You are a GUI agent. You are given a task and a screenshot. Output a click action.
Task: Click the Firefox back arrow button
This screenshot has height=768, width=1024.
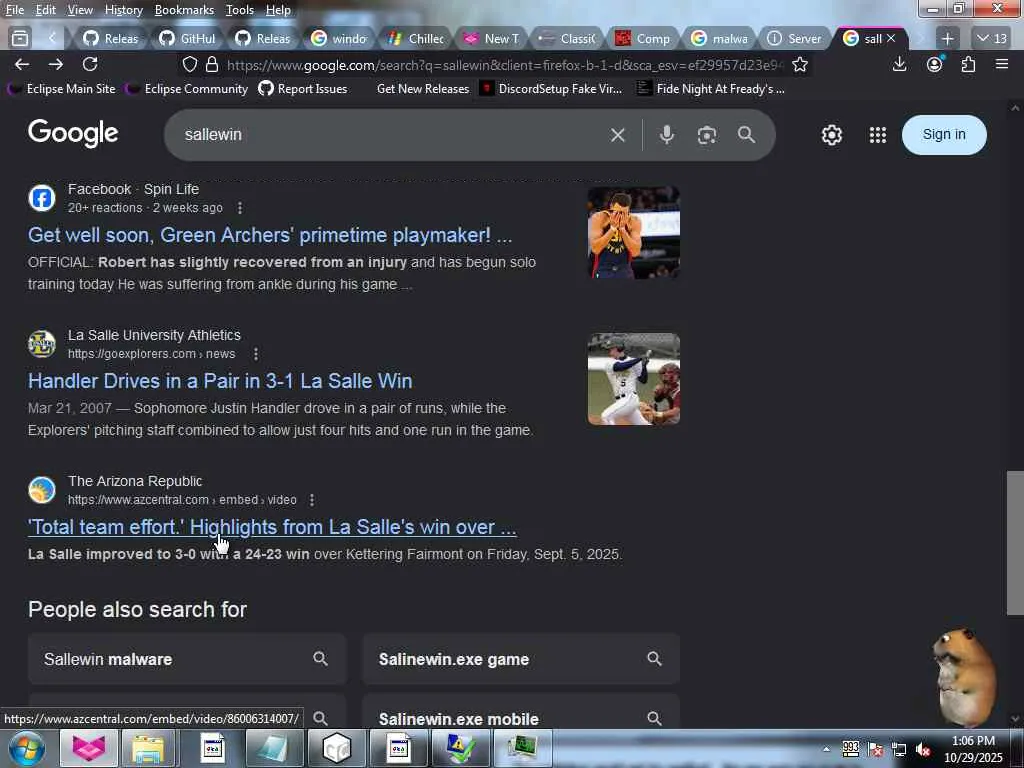[x=22, y=64]
